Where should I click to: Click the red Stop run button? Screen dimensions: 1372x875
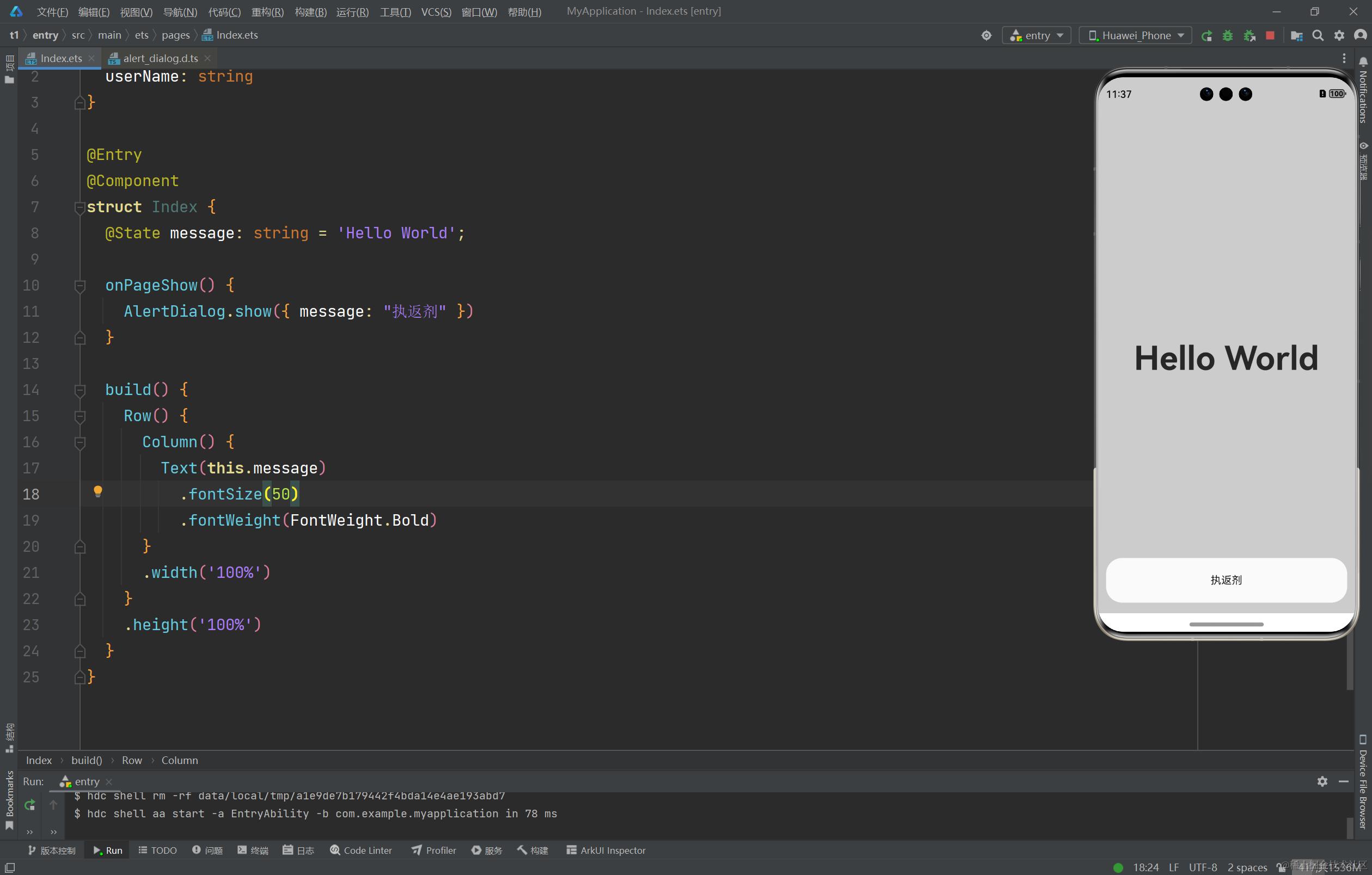(x=1270, y=35)
